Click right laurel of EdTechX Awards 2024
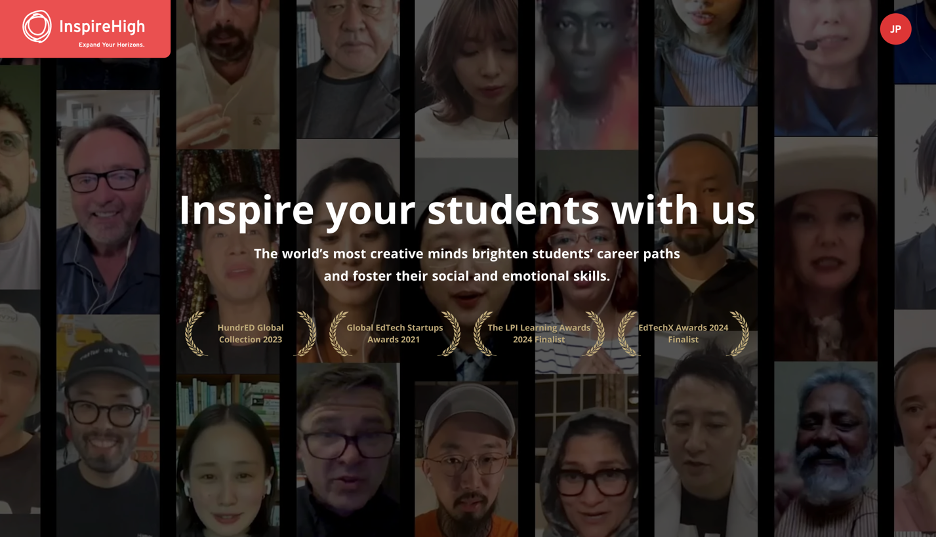936x538 pixels. [x=738, y=334]
